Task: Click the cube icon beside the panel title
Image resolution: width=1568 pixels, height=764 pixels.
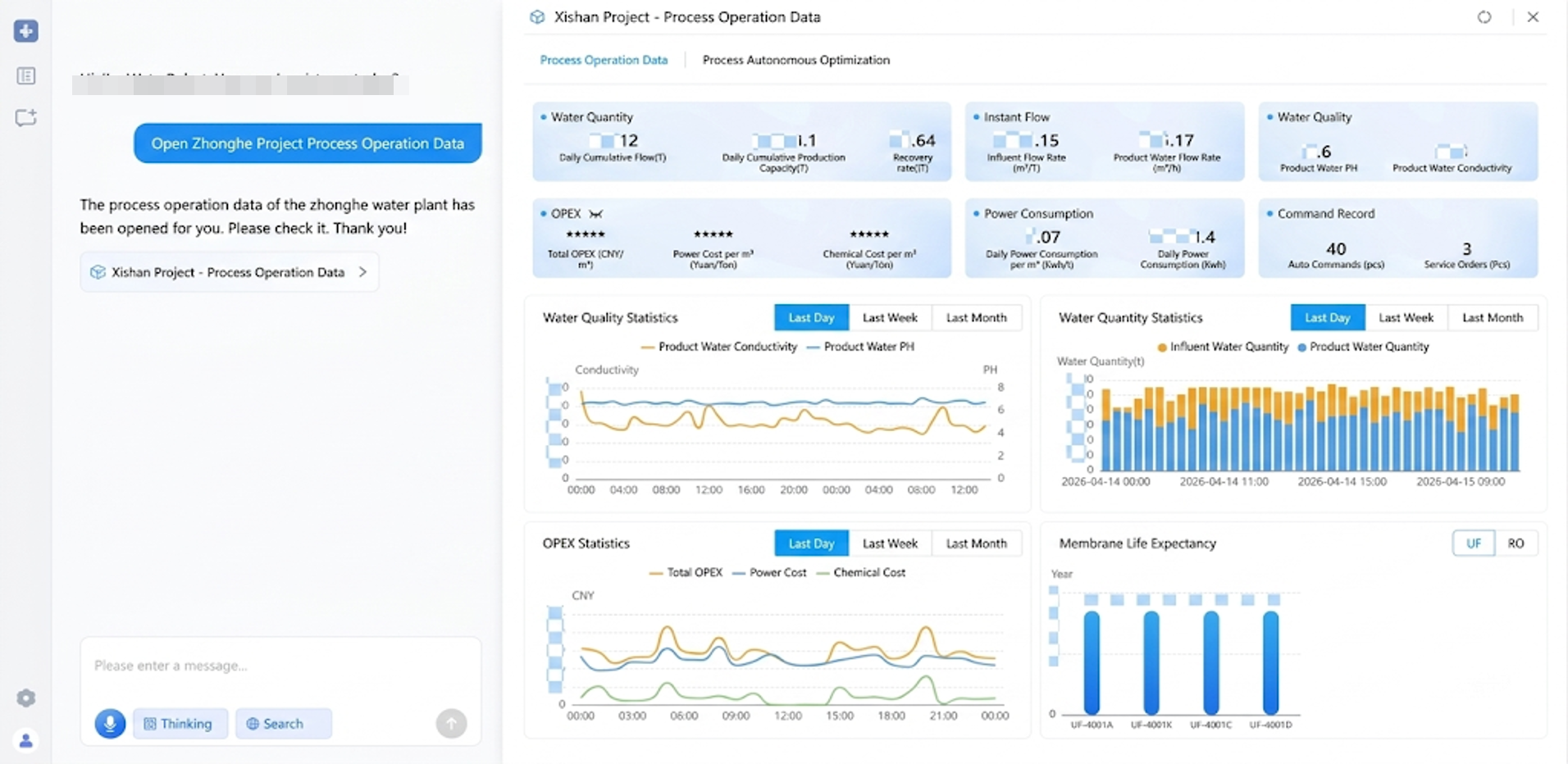Action: pyautogui.click(x=537, y=17)
